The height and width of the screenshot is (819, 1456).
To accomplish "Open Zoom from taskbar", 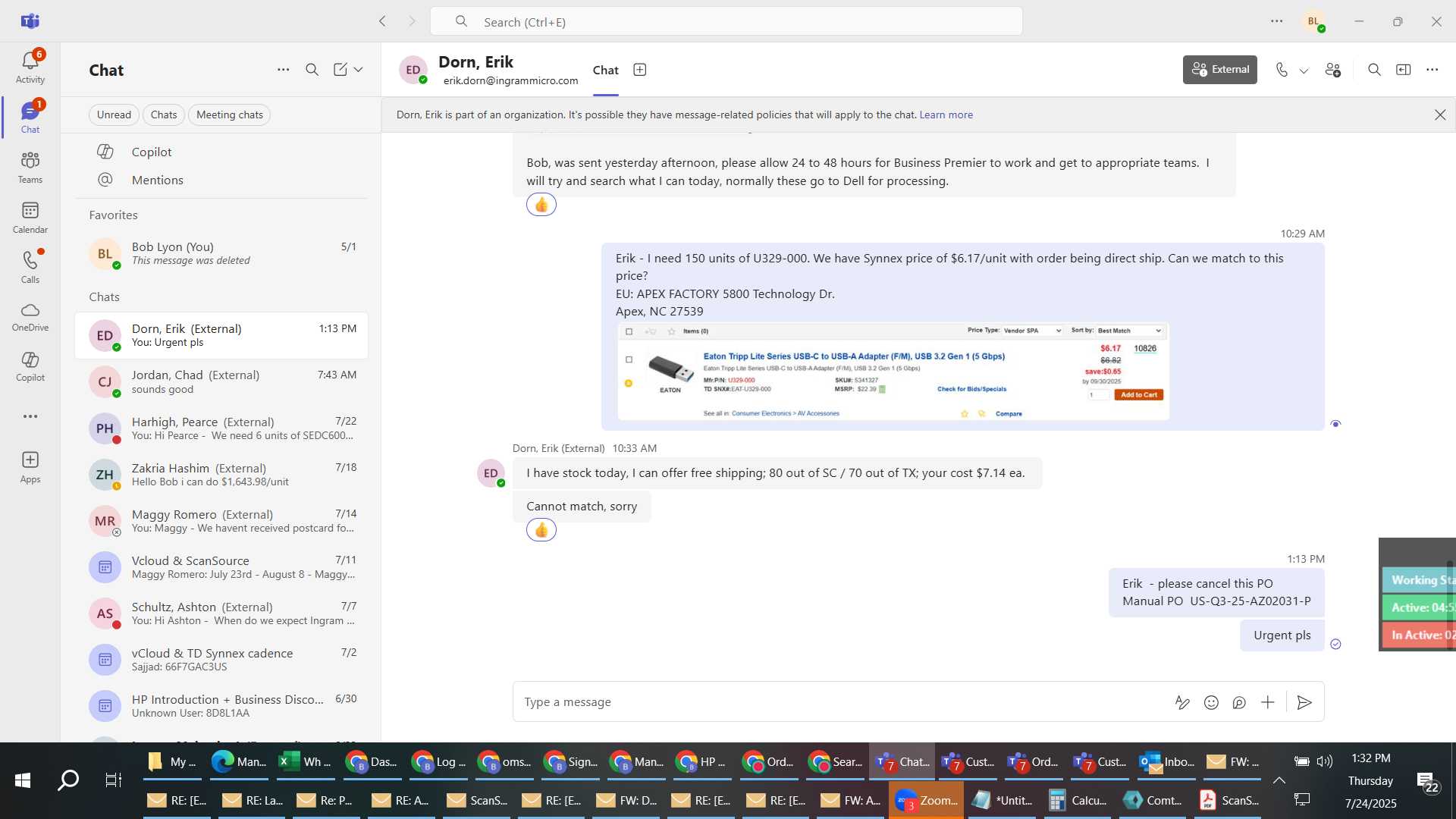I will tap(926, 800).
